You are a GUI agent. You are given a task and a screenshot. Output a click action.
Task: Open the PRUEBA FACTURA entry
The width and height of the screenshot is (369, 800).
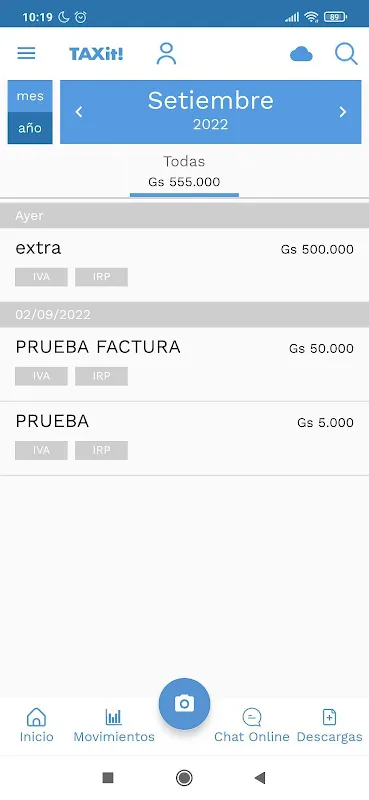(184, 364)
